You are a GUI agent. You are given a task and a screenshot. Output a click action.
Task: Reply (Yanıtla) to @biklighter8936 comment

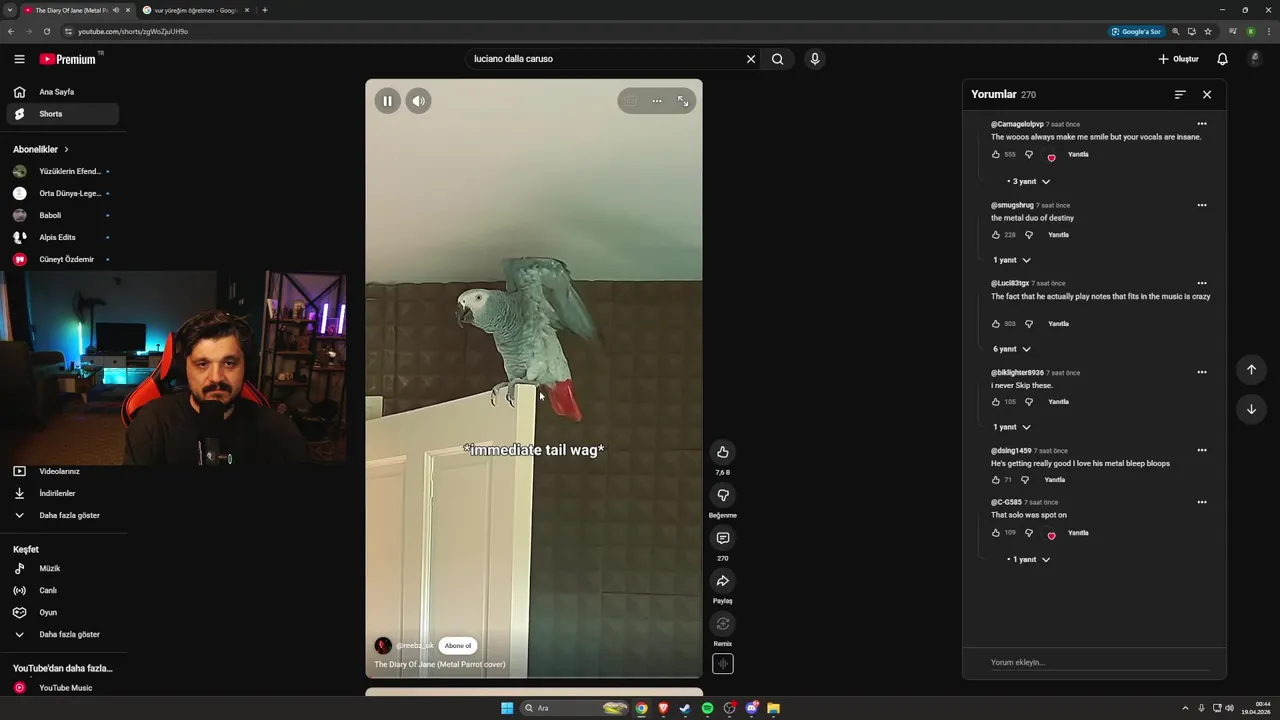1058,402
